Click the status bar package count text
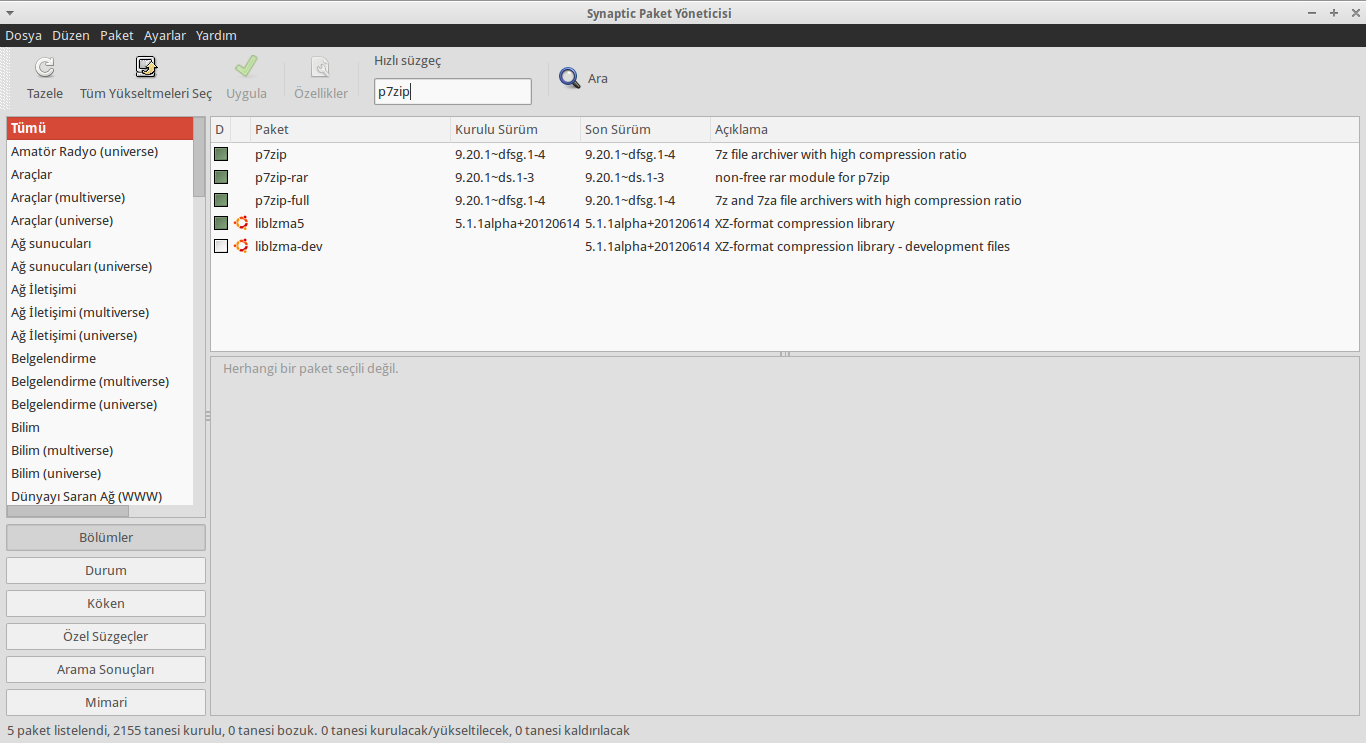Screen dimensions: 1366x743 click(x=318, y=731)
